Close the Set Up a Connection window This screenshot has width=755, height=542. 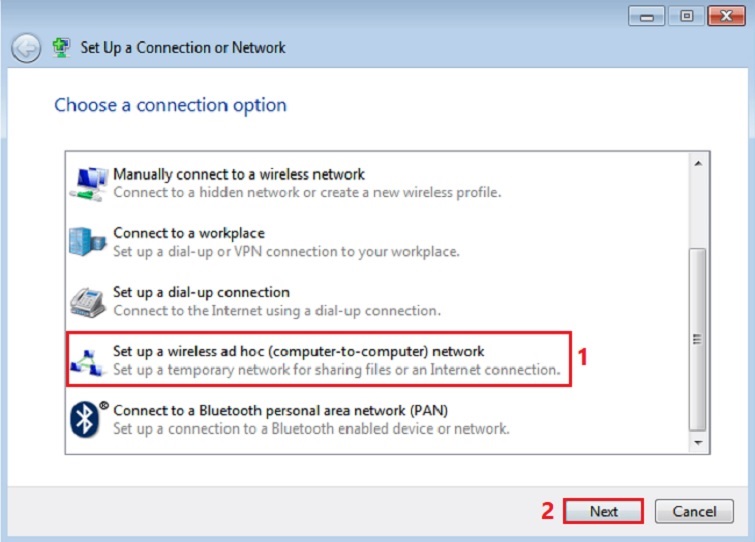coord(727,16)
